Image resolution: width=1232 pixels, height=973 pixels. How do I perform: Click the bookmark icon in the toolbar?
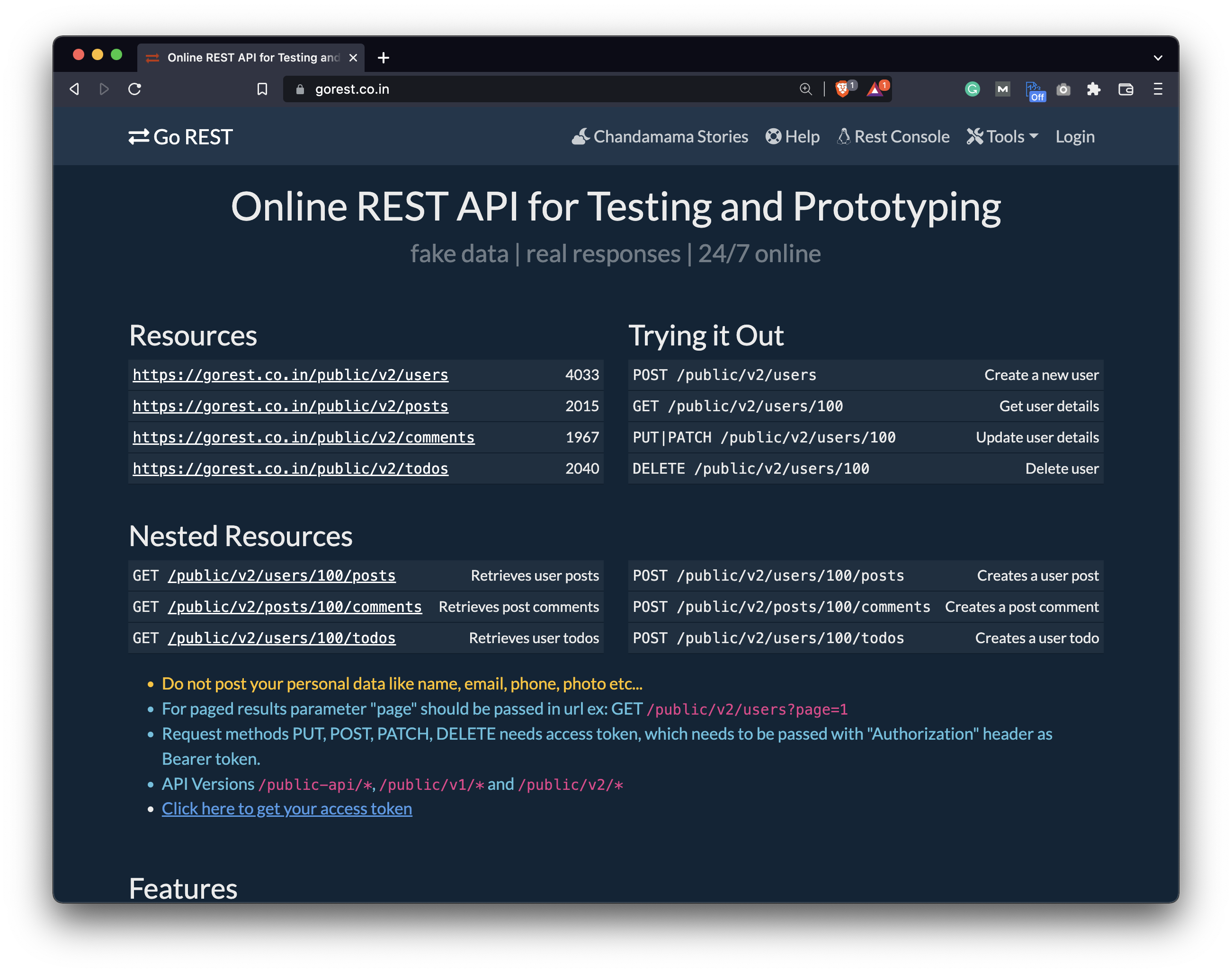[262, 89]
